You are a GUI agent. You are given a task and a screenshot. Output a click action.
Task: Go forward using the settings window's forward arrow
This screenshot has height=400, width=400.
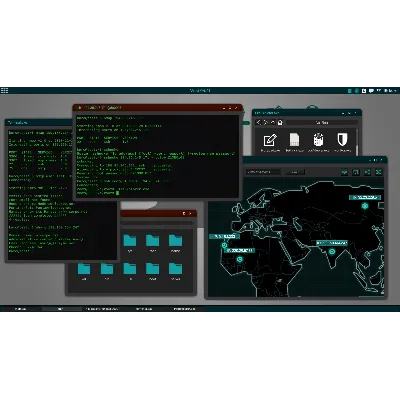click(x=266, y=122)
